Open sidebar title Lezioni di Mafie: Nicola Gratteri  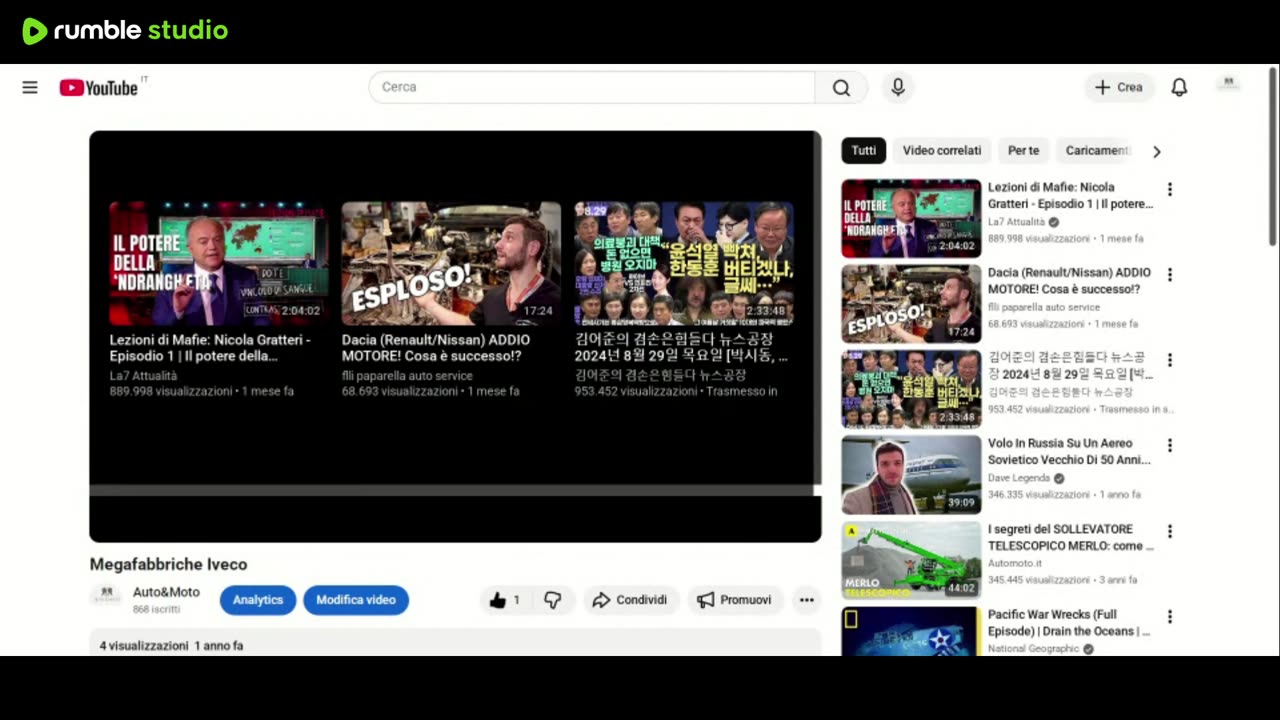pos(1070,196)
